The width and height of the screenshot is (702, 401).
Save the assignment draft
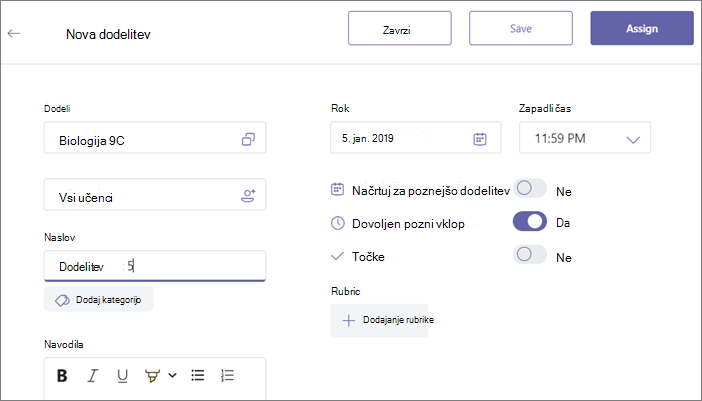click(x=521, y=29)
